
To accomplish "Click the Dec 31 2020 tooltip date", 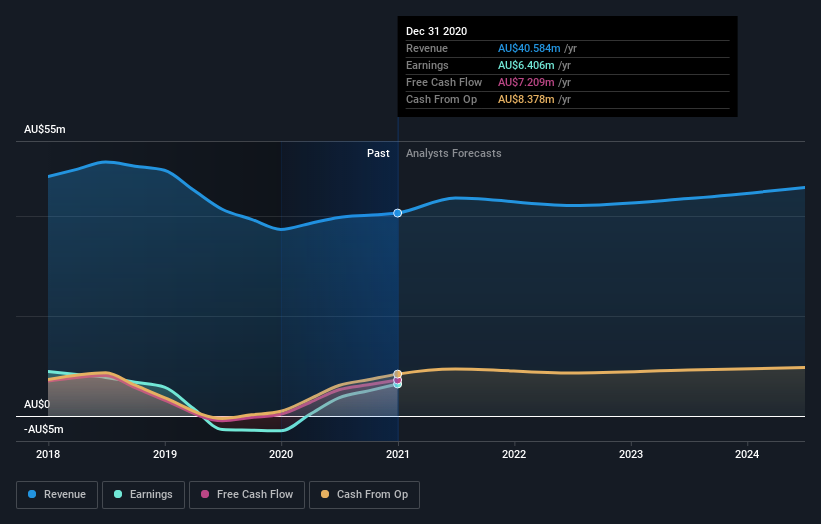I will tap(436, 31).
